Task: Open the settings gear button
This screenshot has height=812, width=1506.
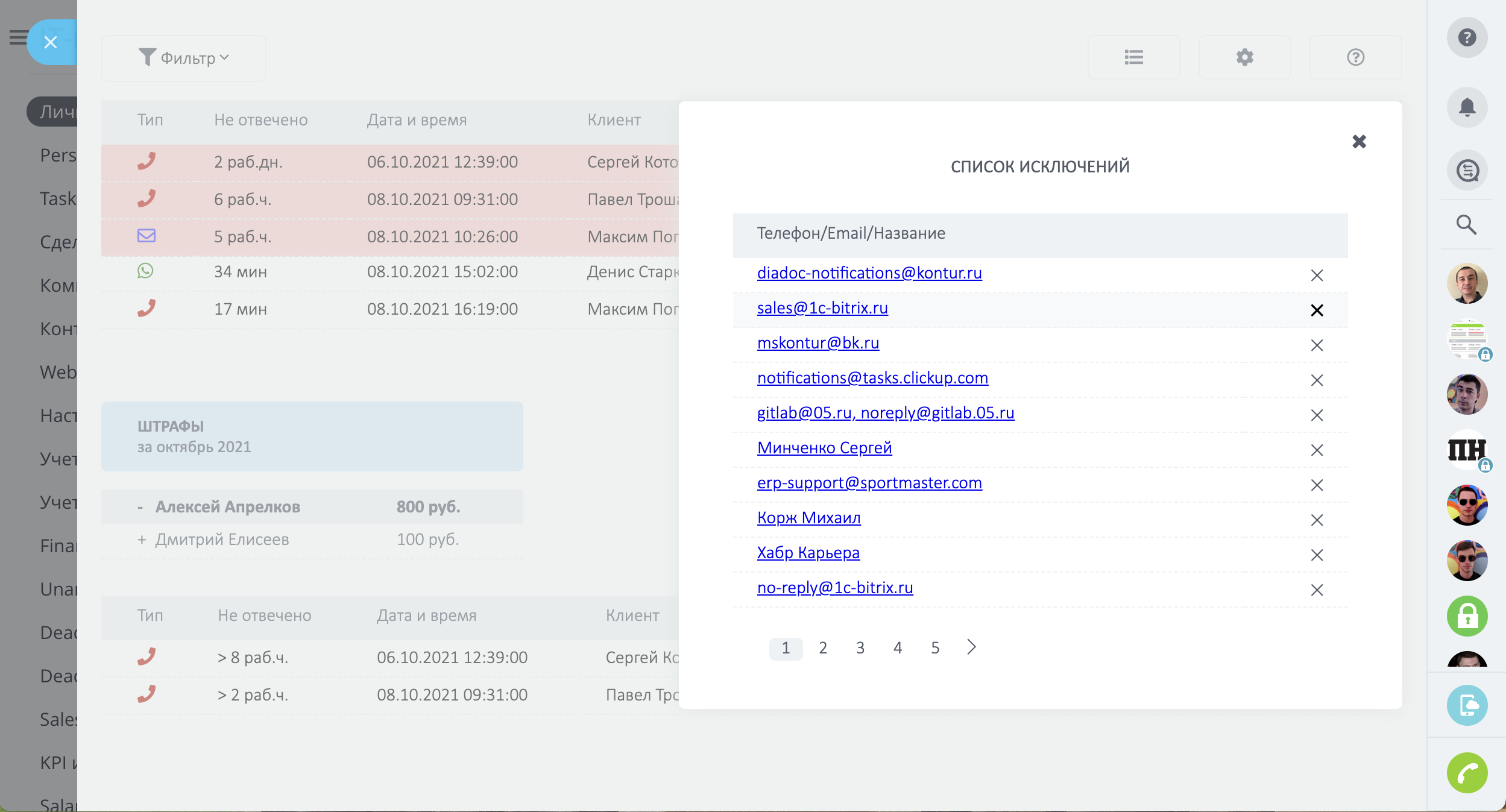Action: click(x=1244, y=57)
